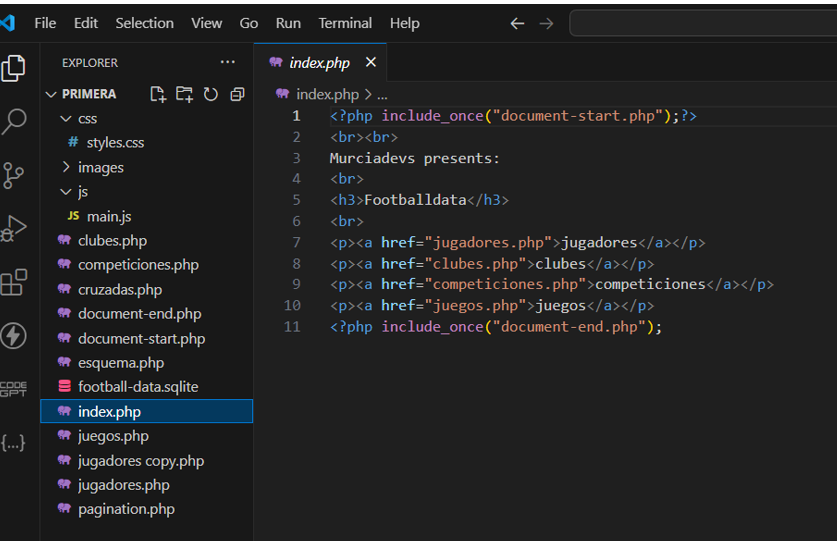Click the Go Back navigation arrow
Screen dimensions: 837x541
click(x=517, y=23)
